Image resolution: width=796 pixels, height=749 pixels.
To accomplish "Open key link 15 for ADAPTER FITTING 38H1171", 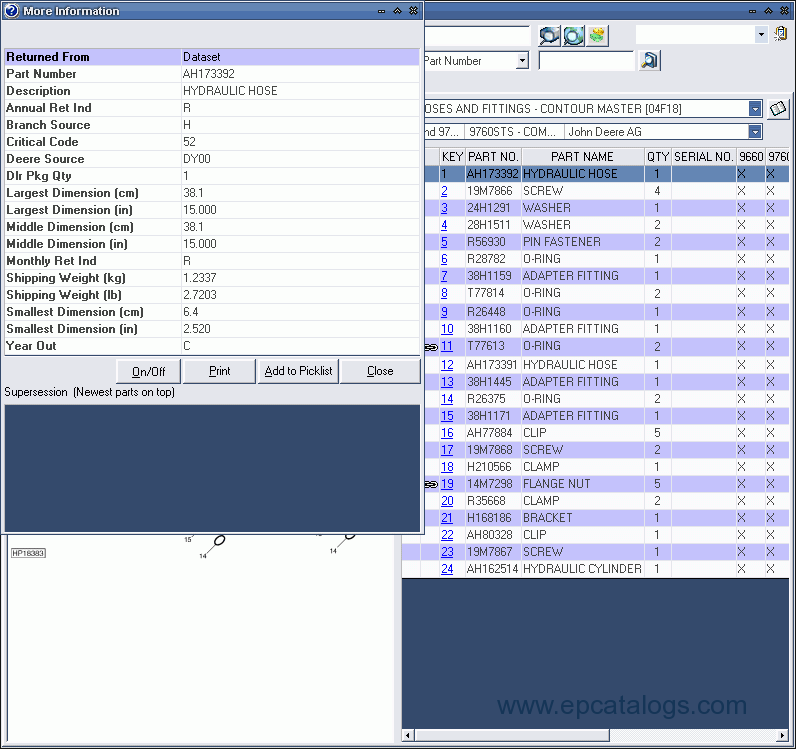I will pyautogui.click(x=447, y=416).
